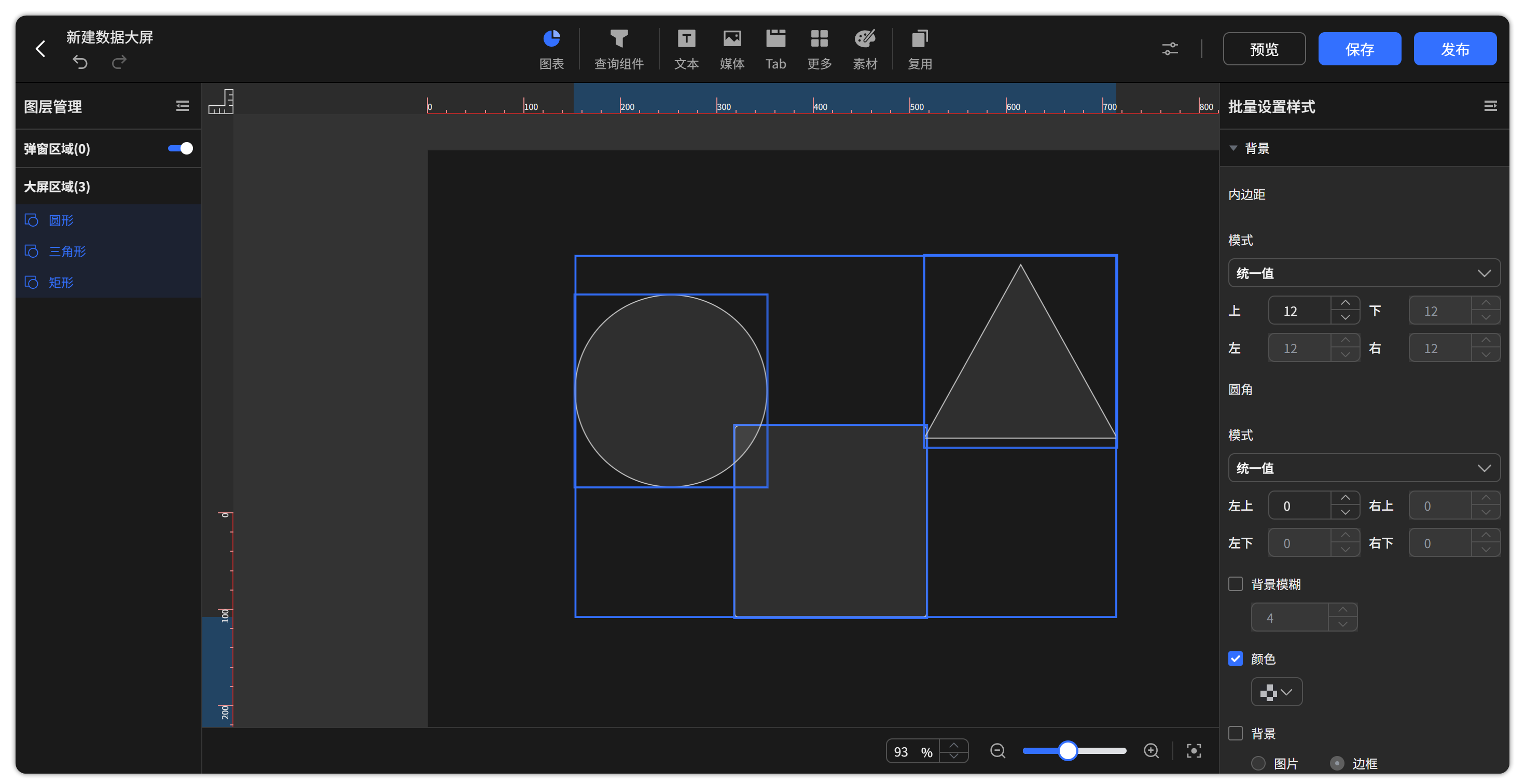Select the 边框 radio option
This screenshot has height=784, width=1525.
(x=1337, y=763)
